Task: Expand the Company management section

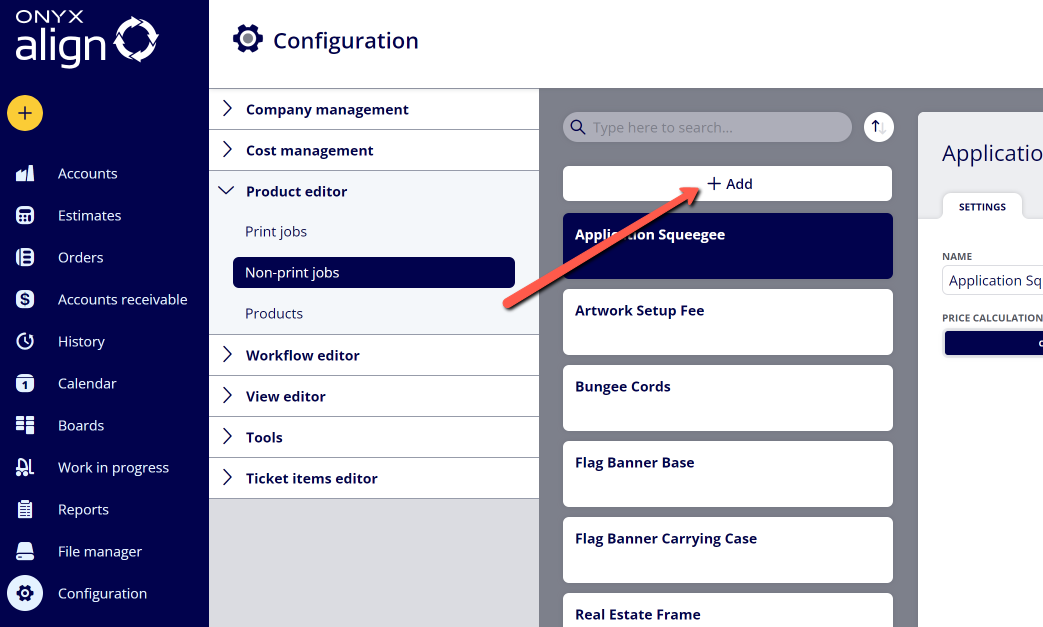Action: click(x=374, y=109)
